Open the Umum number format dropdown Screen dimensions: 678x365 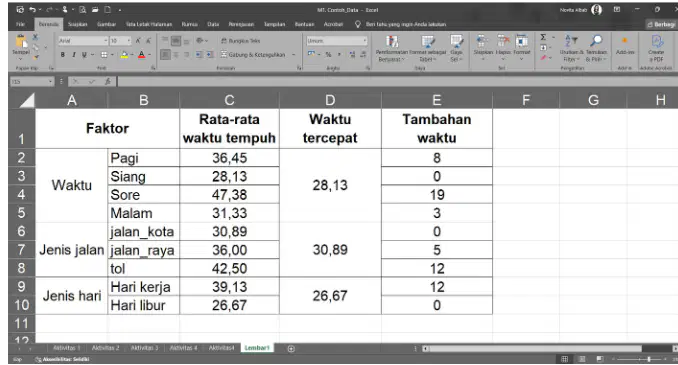pyautogui.click(x=365, y=41)
